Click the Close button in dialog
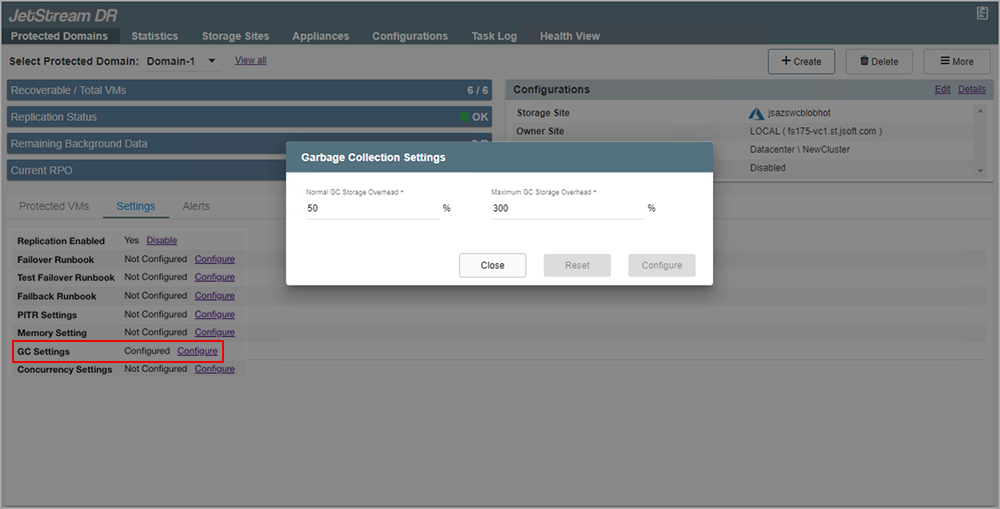 pyautogui.click(x=492, y=265)
